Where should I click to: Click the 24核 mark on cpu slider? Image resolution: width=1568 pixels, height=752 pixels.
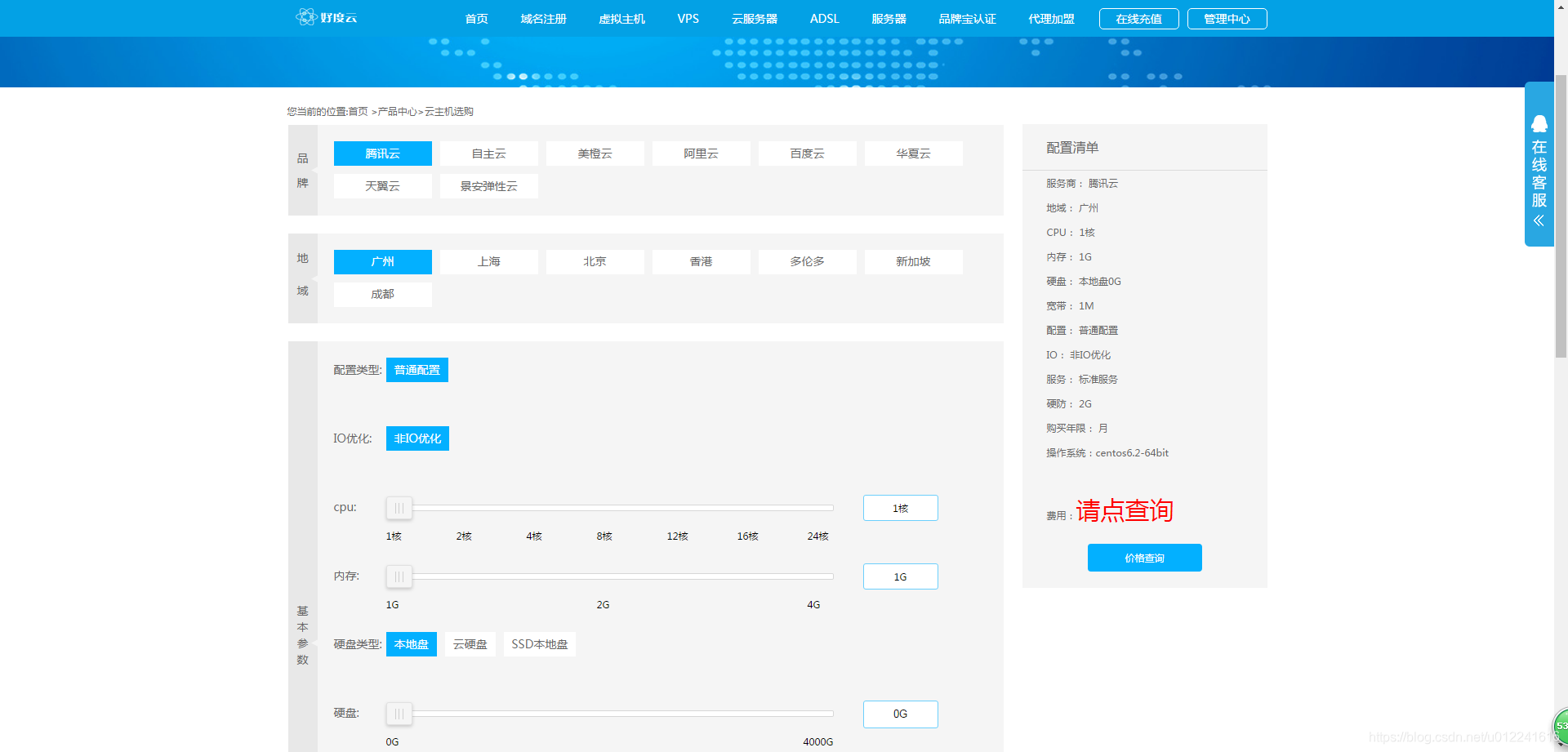coord(817,536)
